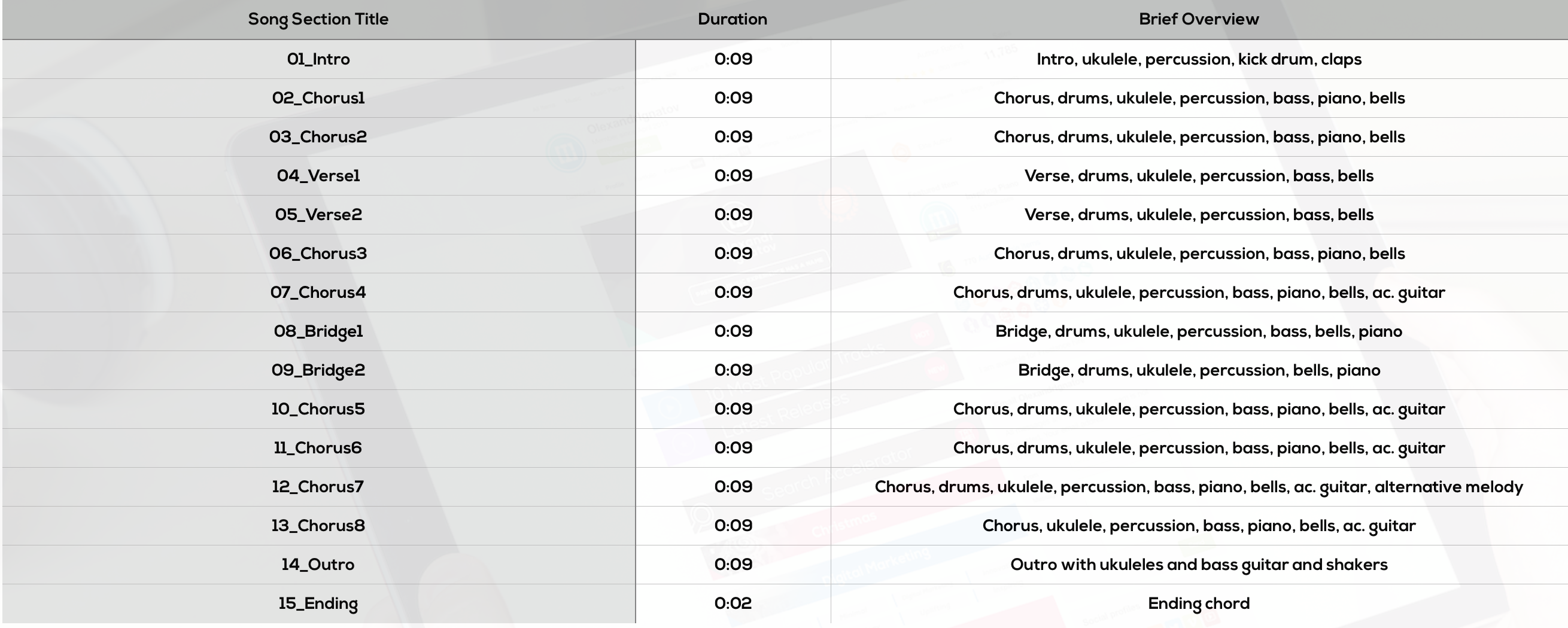Click the overview text for 07_Chorus4
Viewport: 1568px width, 628px height.
point(1199,293)
